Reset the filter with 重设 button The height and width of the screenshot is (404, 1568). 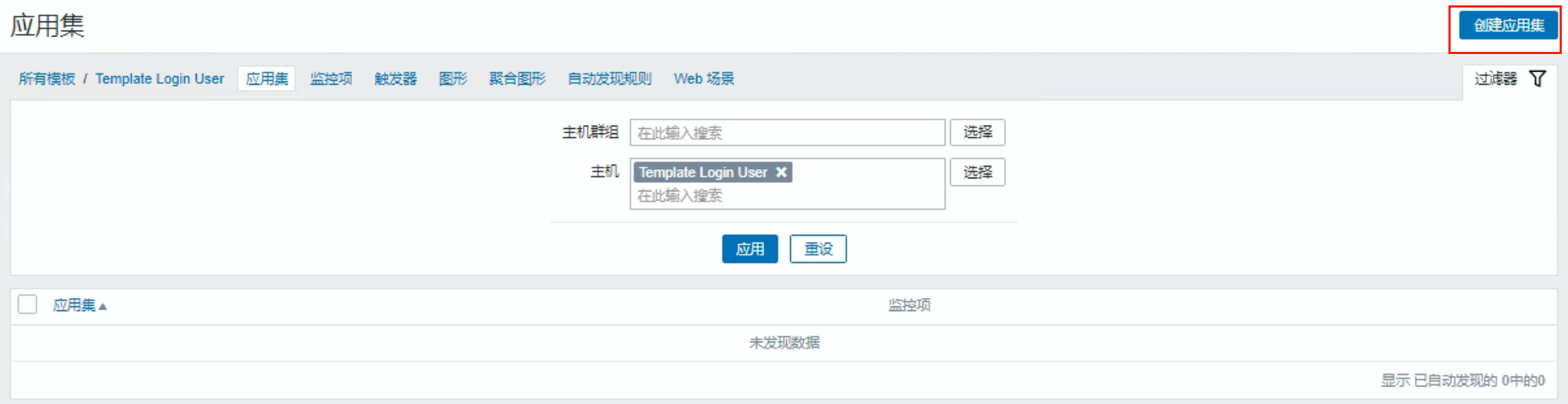(x=818, y=249)
